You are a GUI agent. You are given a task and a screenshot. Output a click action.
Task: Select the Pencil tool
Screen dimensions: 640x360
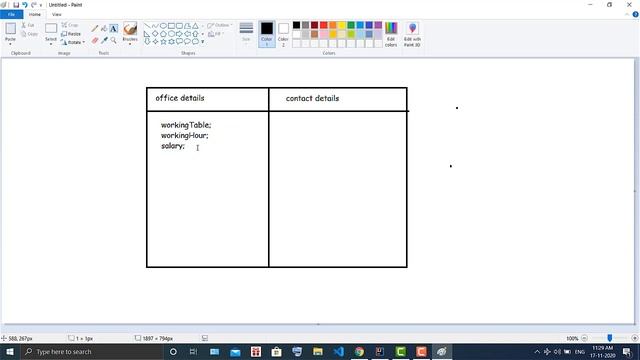(95, 29)
